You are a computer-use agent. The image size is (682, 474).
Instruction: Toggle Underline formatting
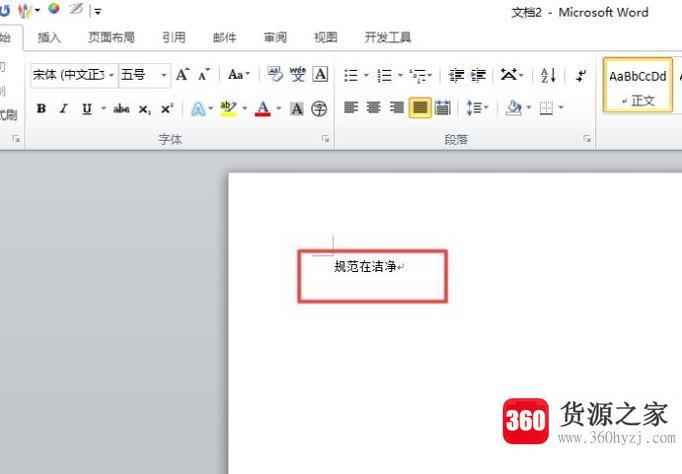tap(87, 108)
